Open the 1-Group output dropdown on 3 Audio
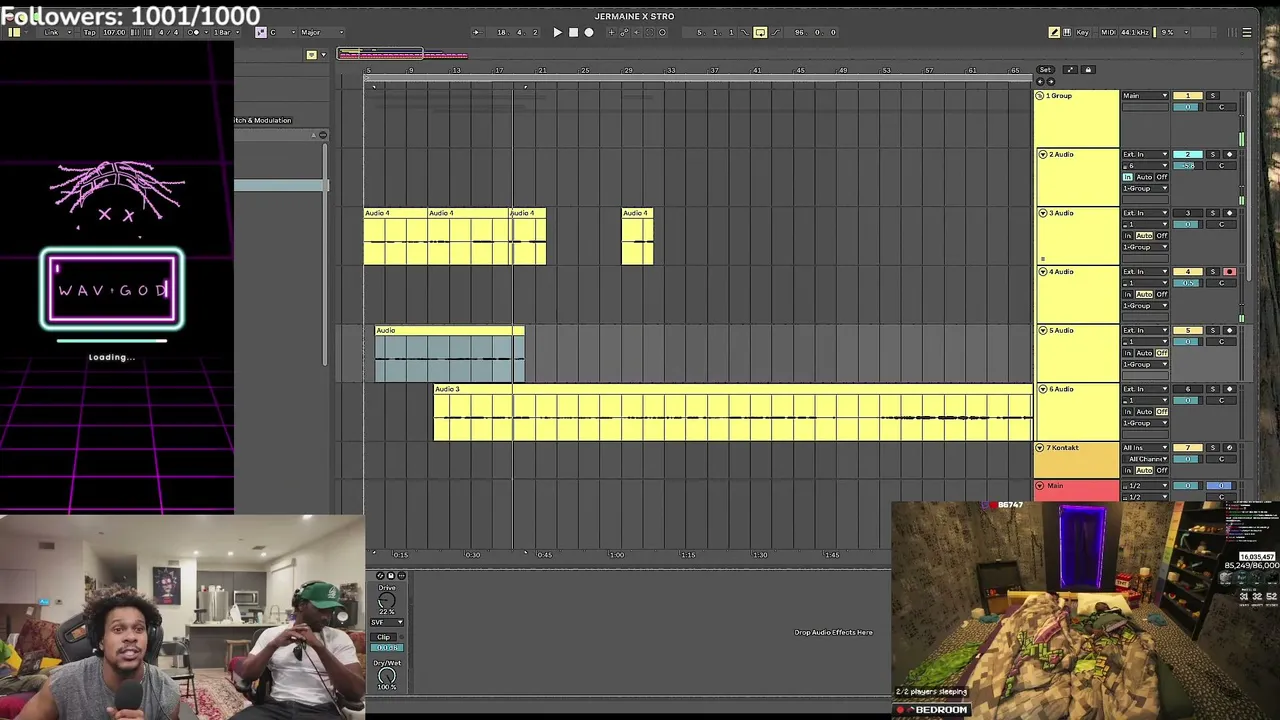1280x720 pixels. (x=1145, y=247)
